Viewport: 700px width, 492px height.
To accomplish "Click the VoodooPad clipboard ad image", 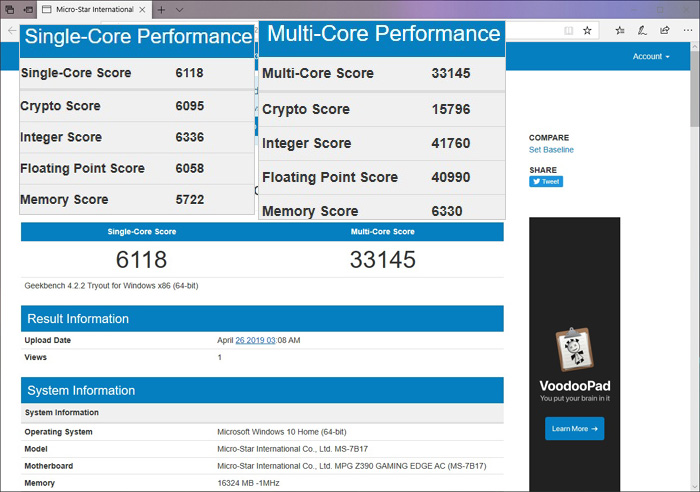I will click(x=575, y=349).
